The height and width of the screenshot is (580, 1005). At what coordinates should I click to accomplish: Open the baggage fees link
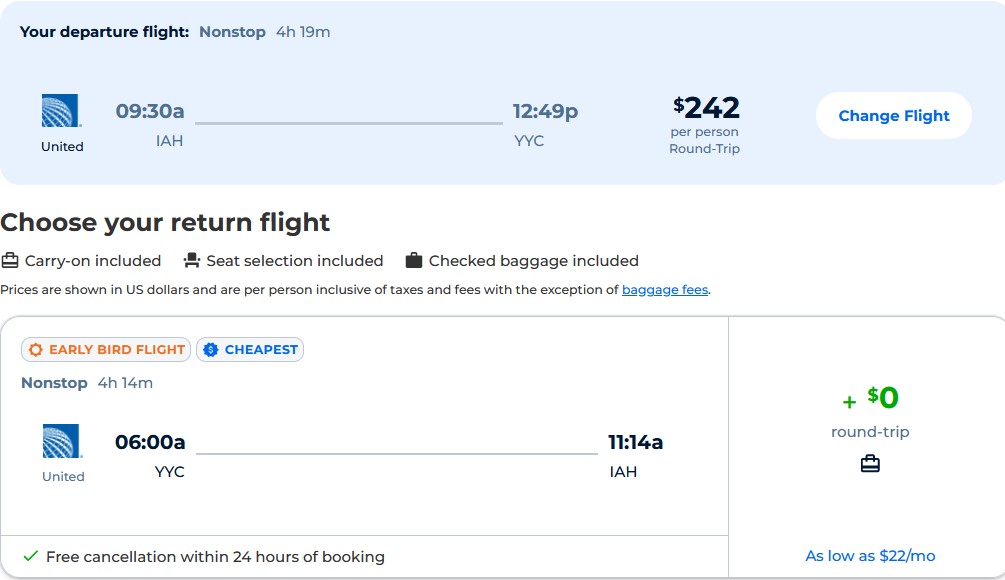pyautogui.click(x=663, y=289)
